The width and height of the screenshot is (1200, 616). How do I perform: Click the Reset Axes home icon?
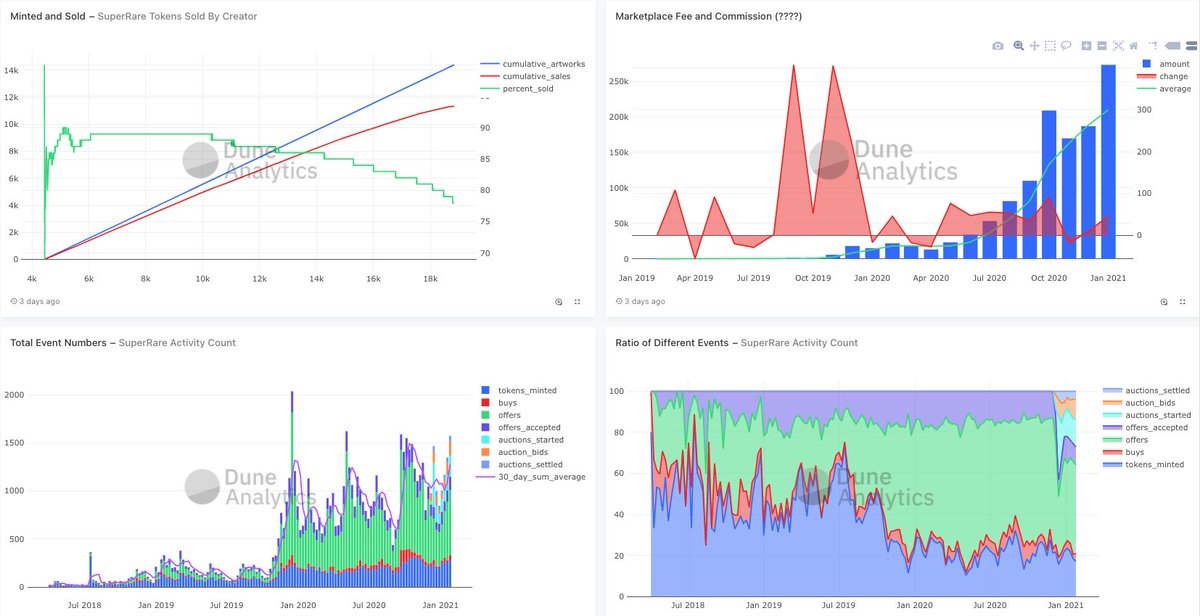point(1134,46)
